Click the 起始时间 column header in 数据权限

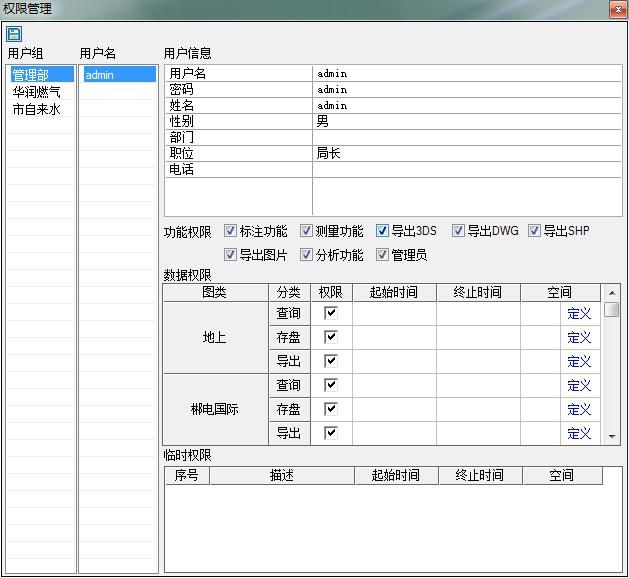pos(394,292)
